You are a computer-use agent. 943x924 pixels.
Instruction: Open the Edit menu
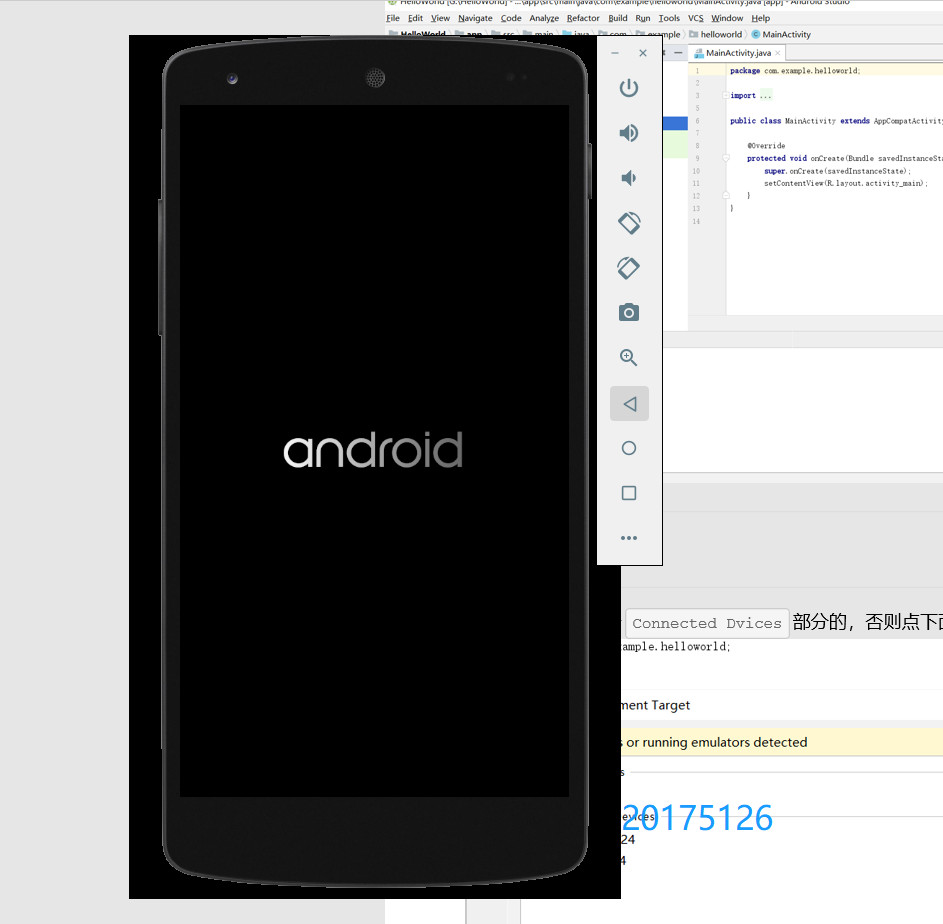point(416,18)
